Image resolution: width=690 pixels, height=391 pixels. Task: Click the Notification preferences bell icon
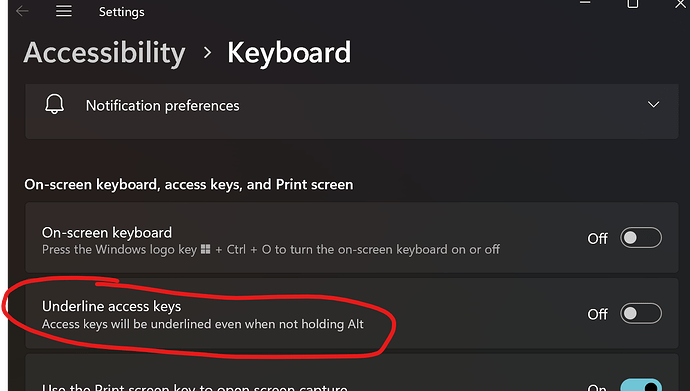[x=55, y=105]
